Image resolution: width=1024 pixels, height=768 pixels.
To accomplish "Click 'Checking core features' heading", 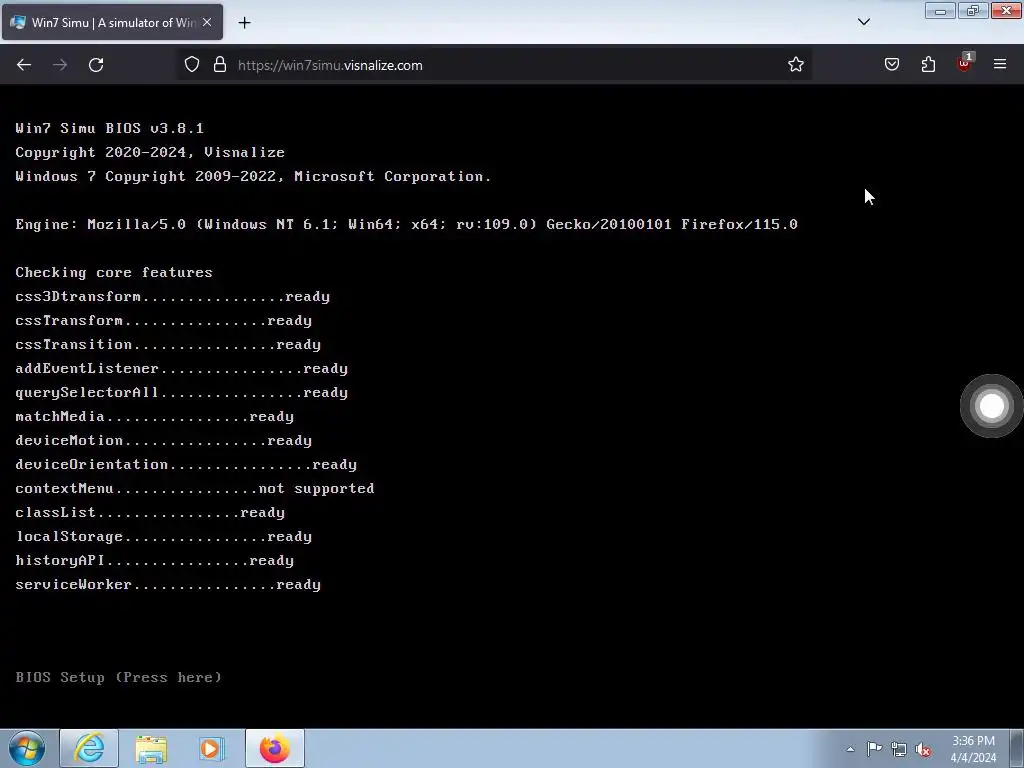I will 114,272.
